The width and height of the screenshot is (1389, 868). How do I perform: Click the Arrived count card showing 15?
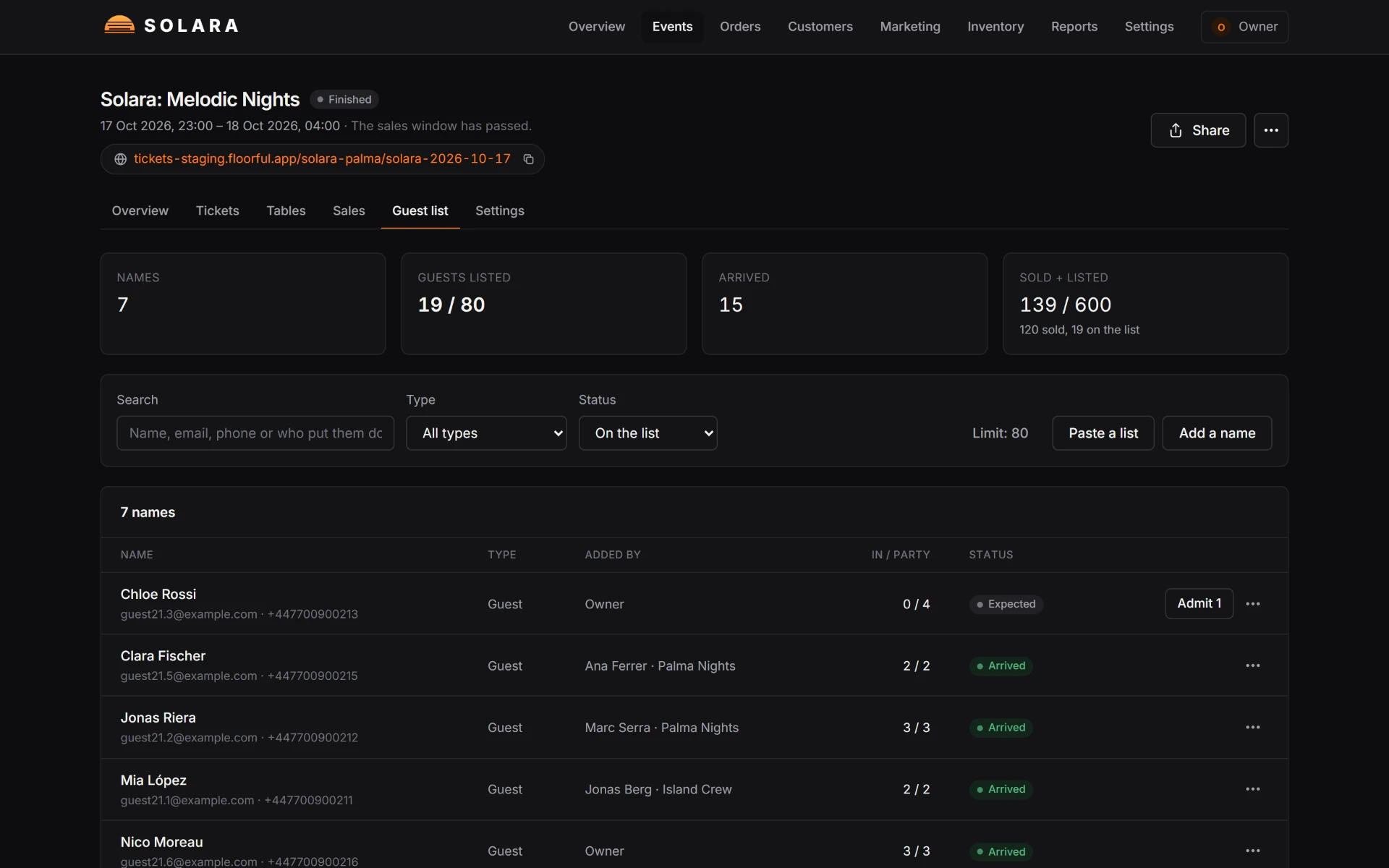pos(844,304)
